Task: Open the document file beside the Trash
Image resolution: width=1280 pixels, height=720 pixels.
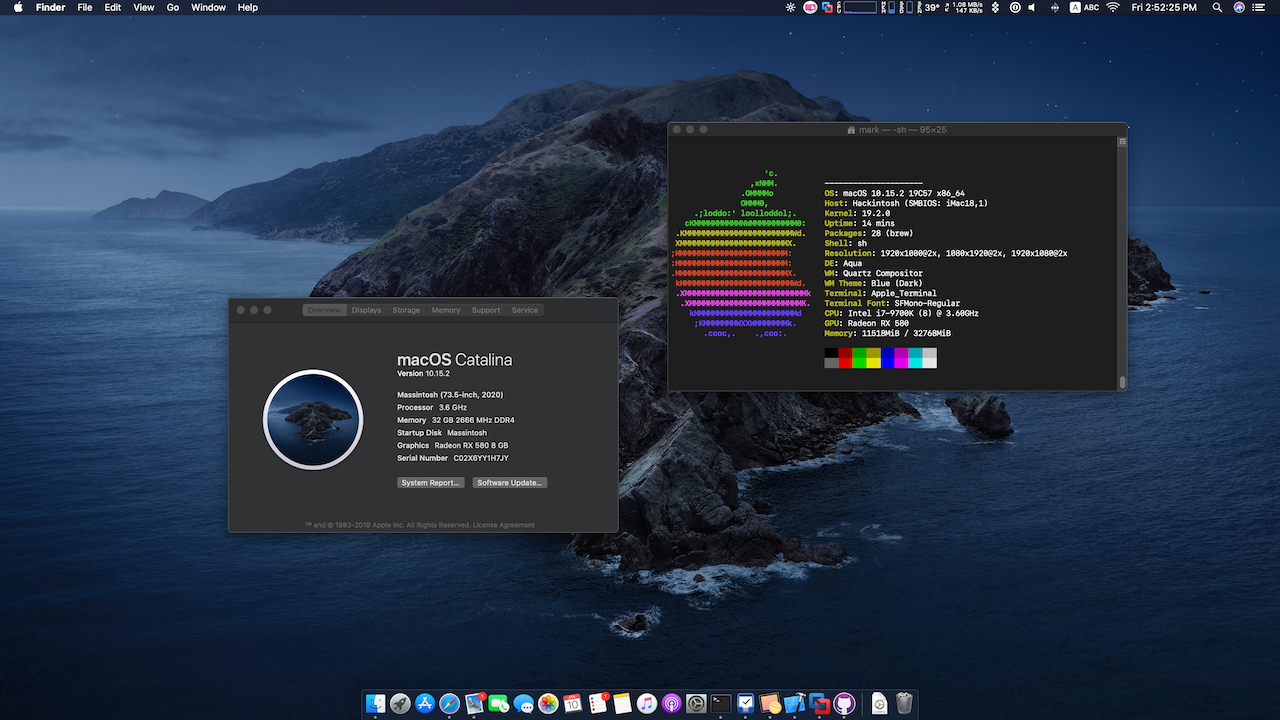Action: pos(879,704)
